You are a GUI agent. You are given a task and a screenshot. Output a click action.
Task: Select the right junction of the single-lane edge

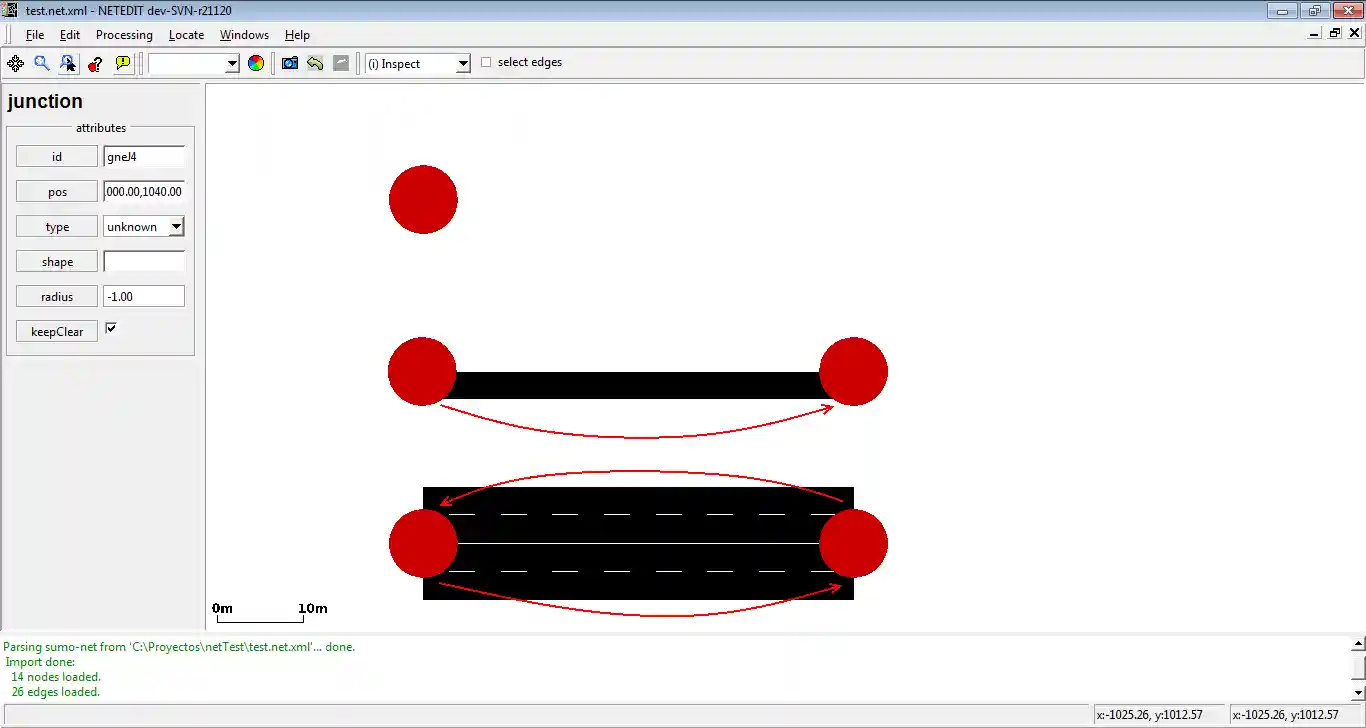[x=853, y=372]
